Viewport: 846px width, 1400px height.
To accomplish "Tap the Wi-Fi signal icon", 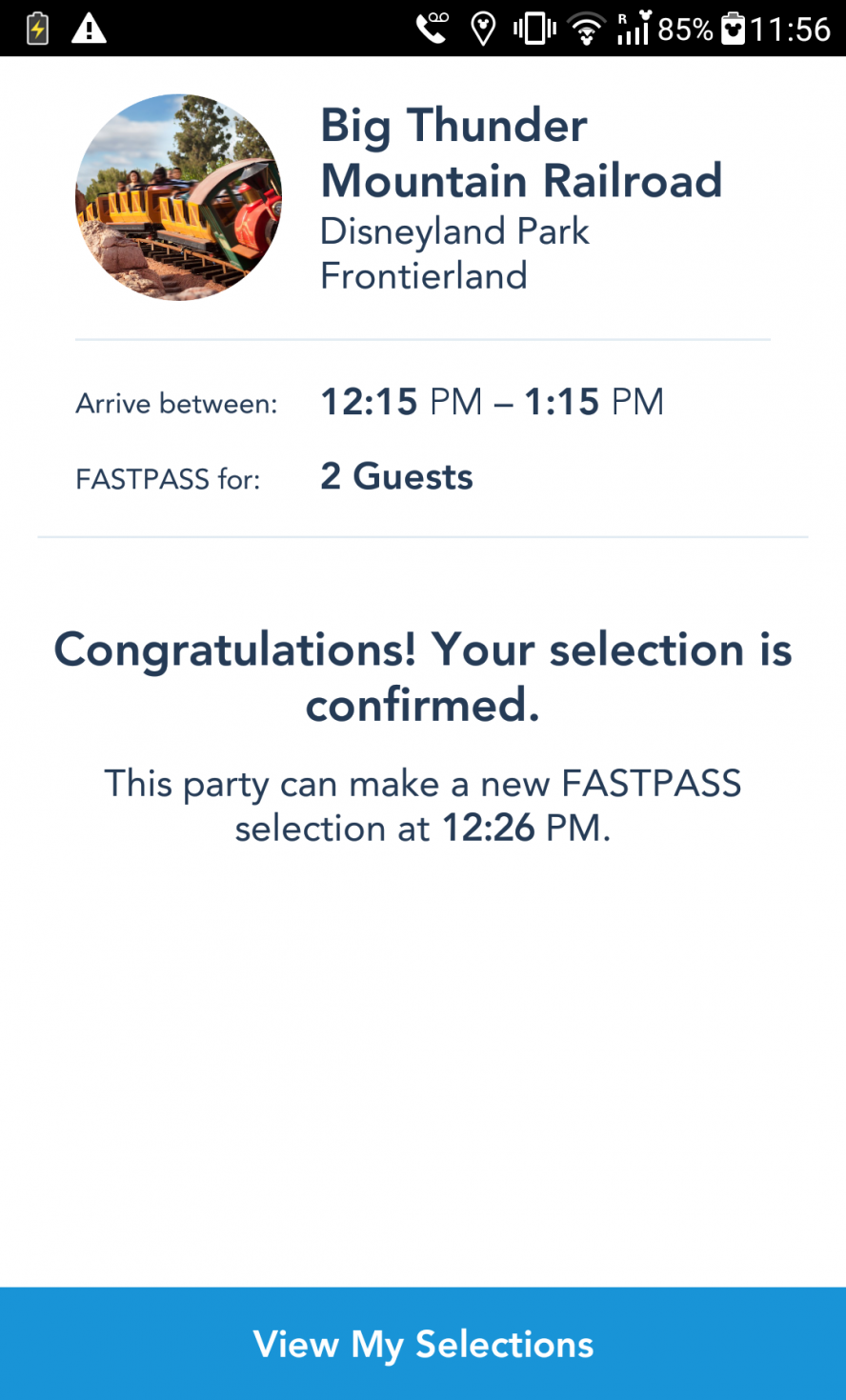I will point(587,30).
